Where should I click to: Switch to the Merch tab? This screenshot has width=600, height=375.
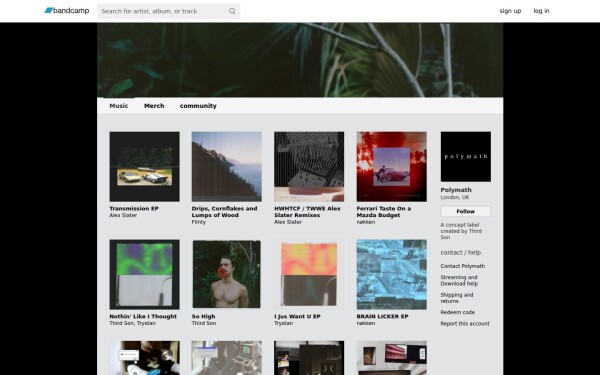point(154,106)
